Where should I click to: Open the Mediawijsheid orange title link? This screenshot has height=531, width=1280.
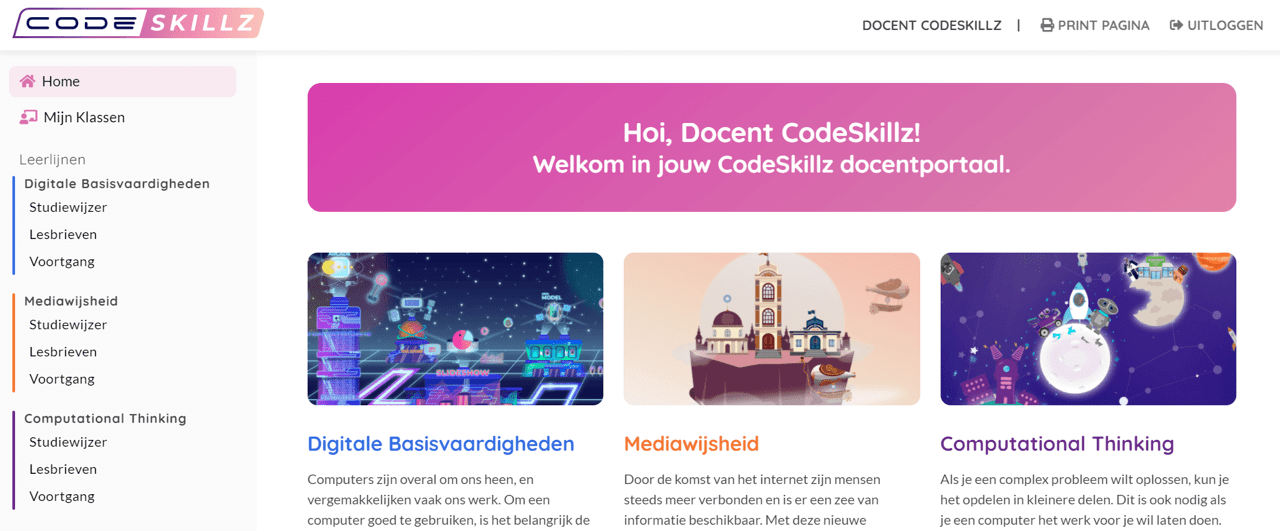(691, 443)
